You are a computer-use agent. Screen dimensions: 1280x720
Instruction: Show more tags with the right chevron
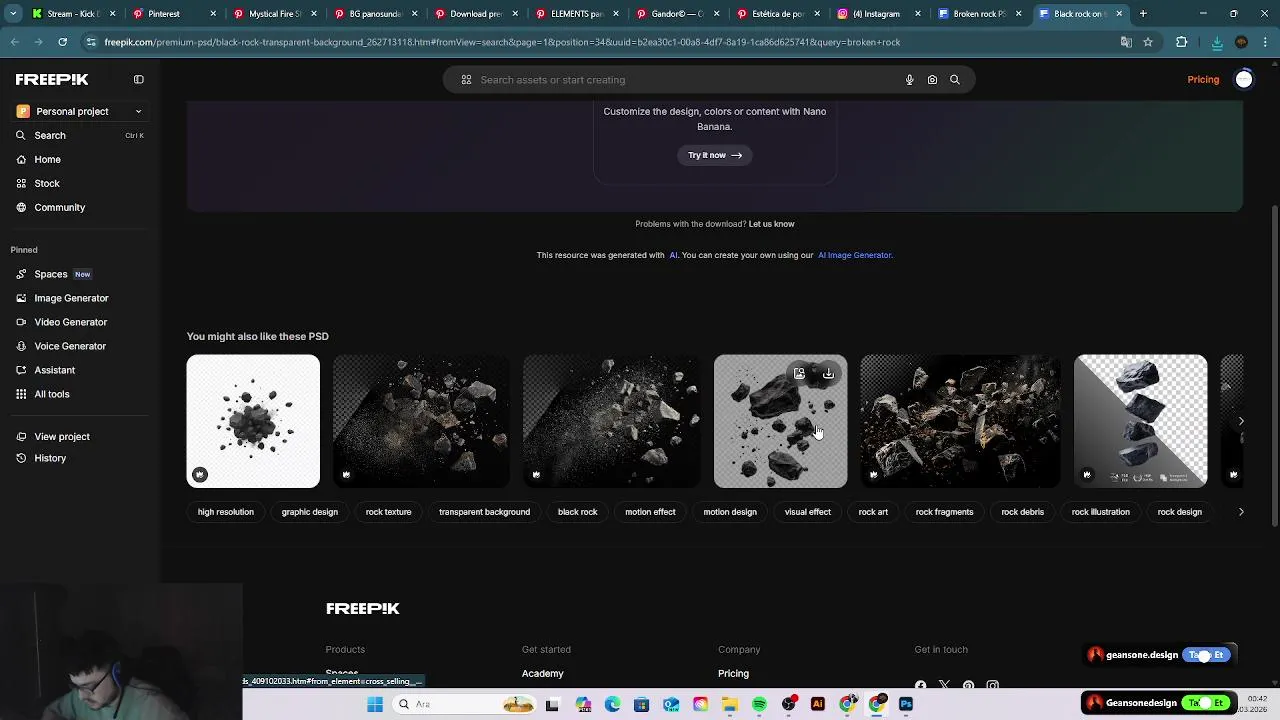[x=1241, y=512]
